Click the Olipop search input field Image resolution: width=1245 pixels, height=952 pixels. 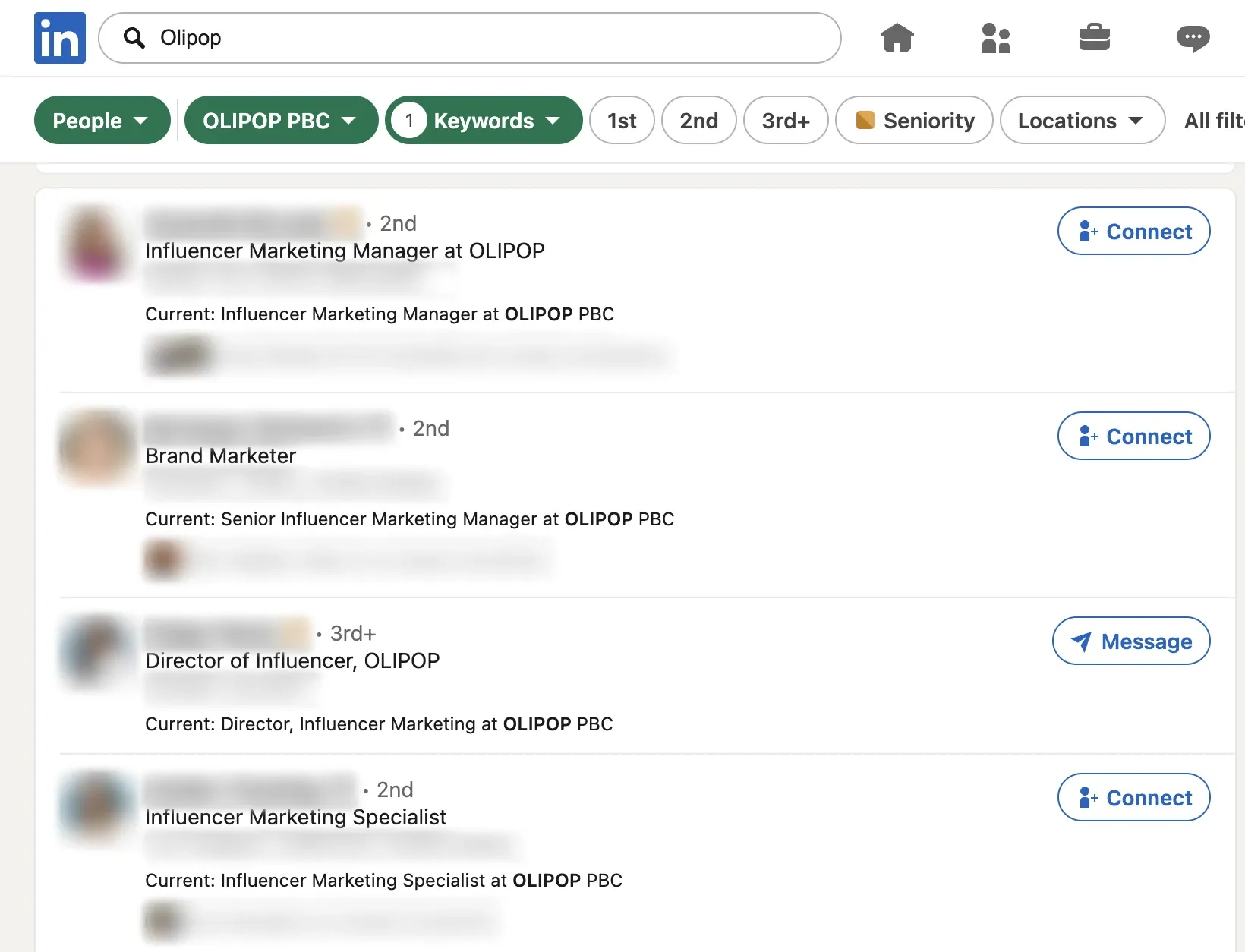(470, 38)
